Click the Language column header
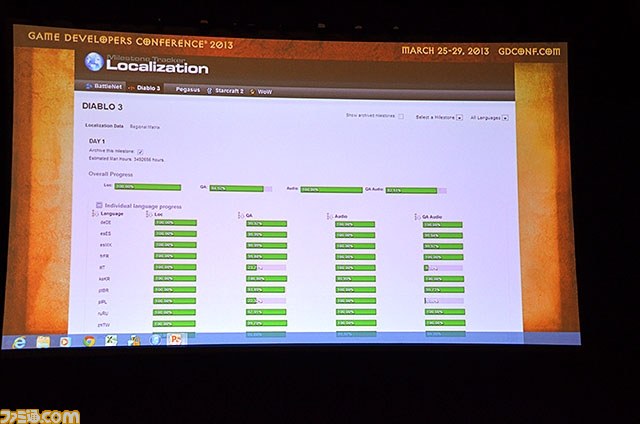This screenshot has height=424, width=640. click(112, 214)
